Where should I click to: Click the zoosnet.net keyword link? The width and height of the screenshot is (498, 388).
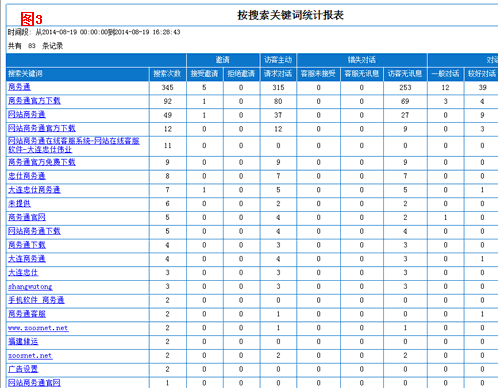click(30, 356)
